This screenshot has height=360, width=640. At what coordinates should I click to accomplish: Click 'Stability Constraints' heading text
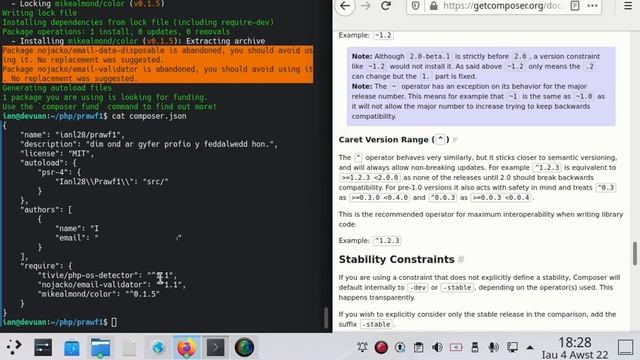coord(396,260)
